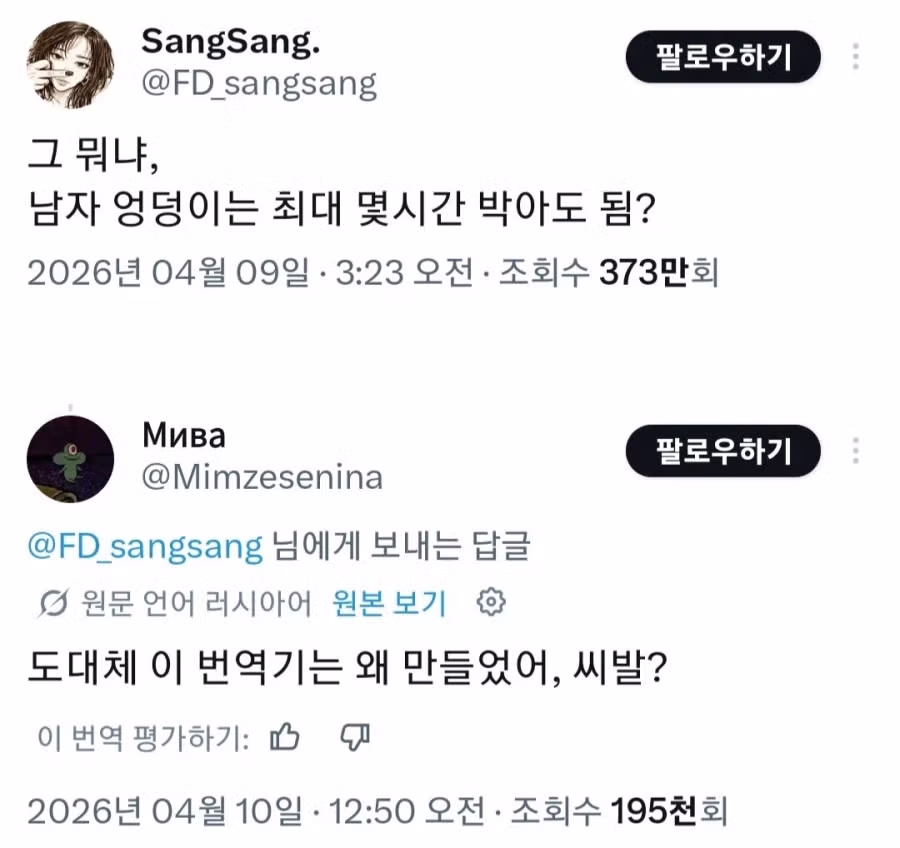Open the more options menu on Мива's reply
900x848 pixels.
[x=856, y=450]
